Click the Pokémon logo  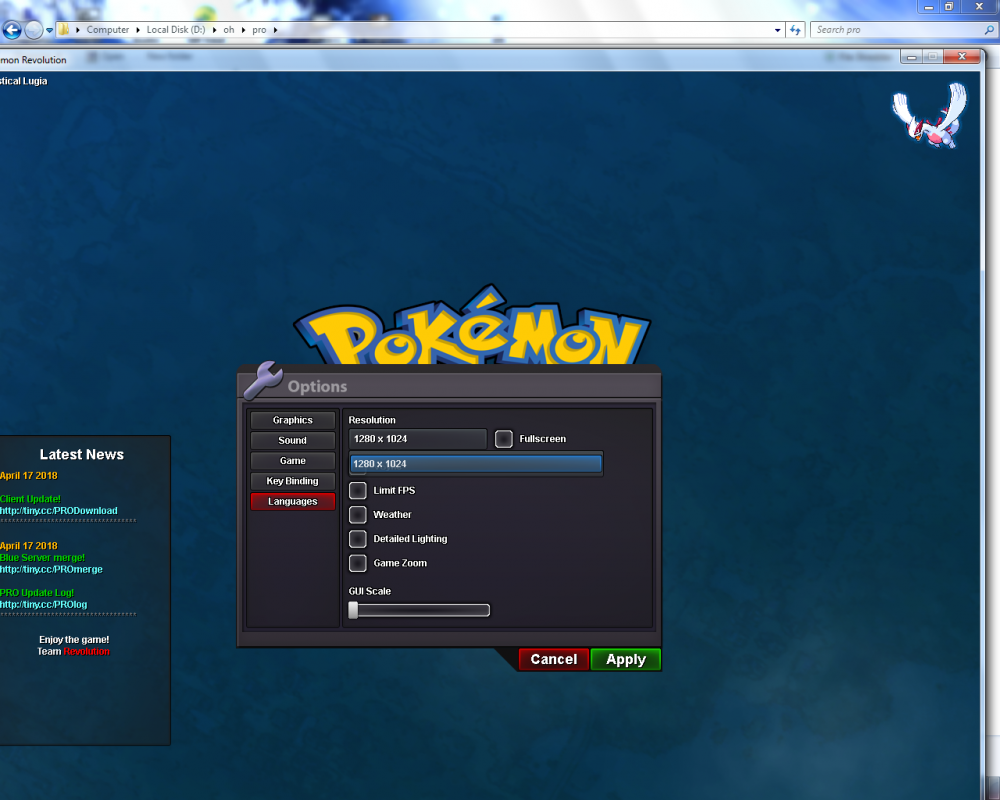click(x=471, y=330)
